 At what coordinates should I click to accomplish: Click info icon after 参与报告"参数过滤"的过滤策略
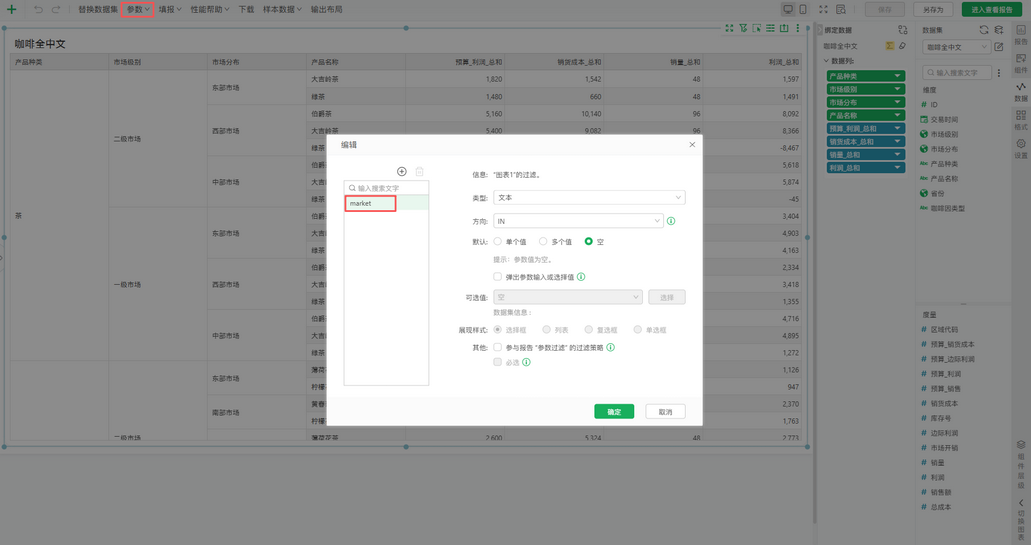611,348
